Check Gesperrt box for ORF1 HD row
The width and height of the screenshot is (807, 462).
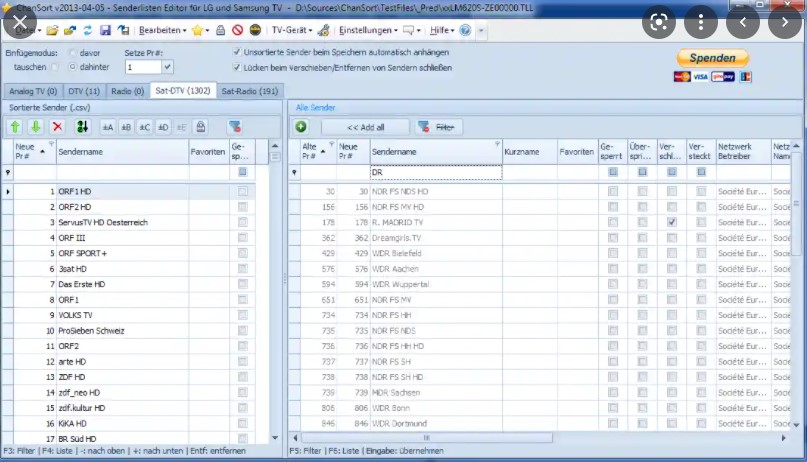243,191
